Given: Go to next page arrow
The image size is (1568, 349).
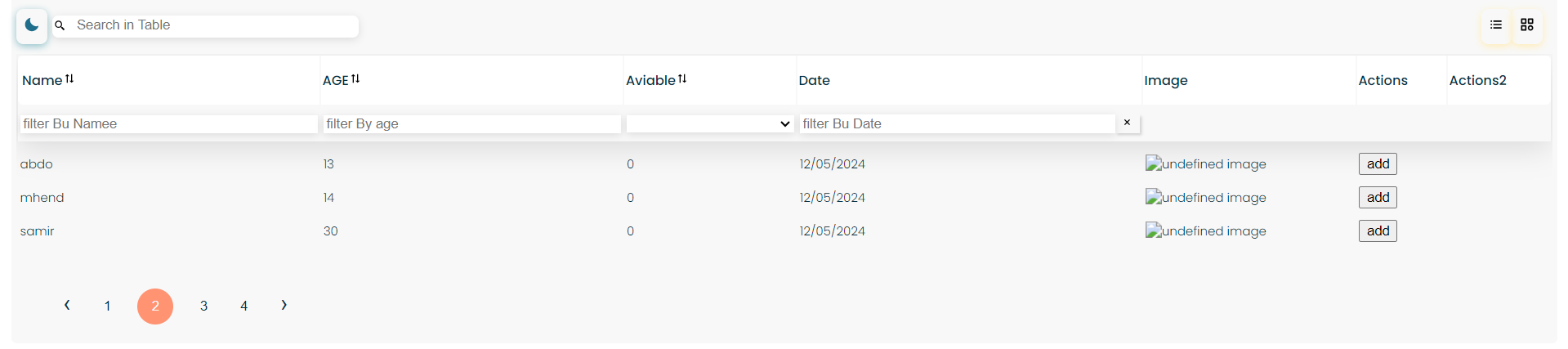Looking at the screenshot, I should pos(284,306).
